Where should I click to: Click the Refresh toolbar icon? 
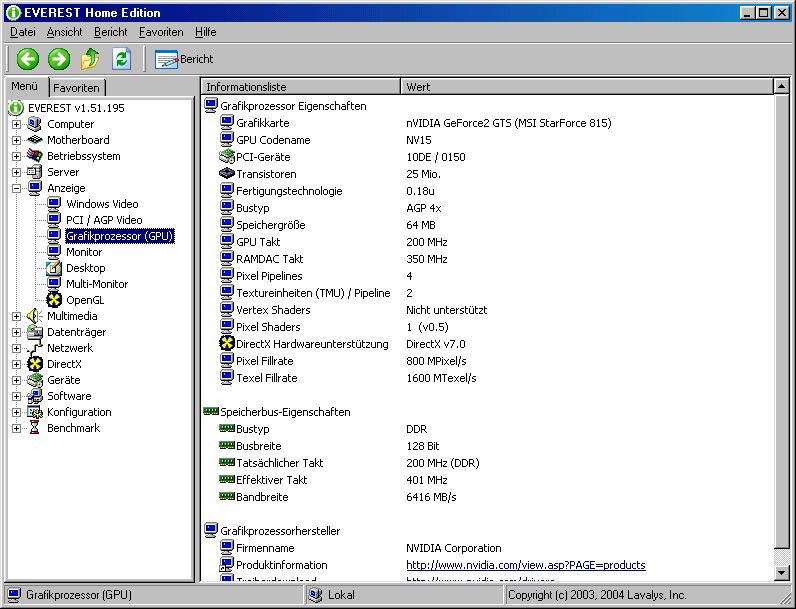[x=121, y=59]
